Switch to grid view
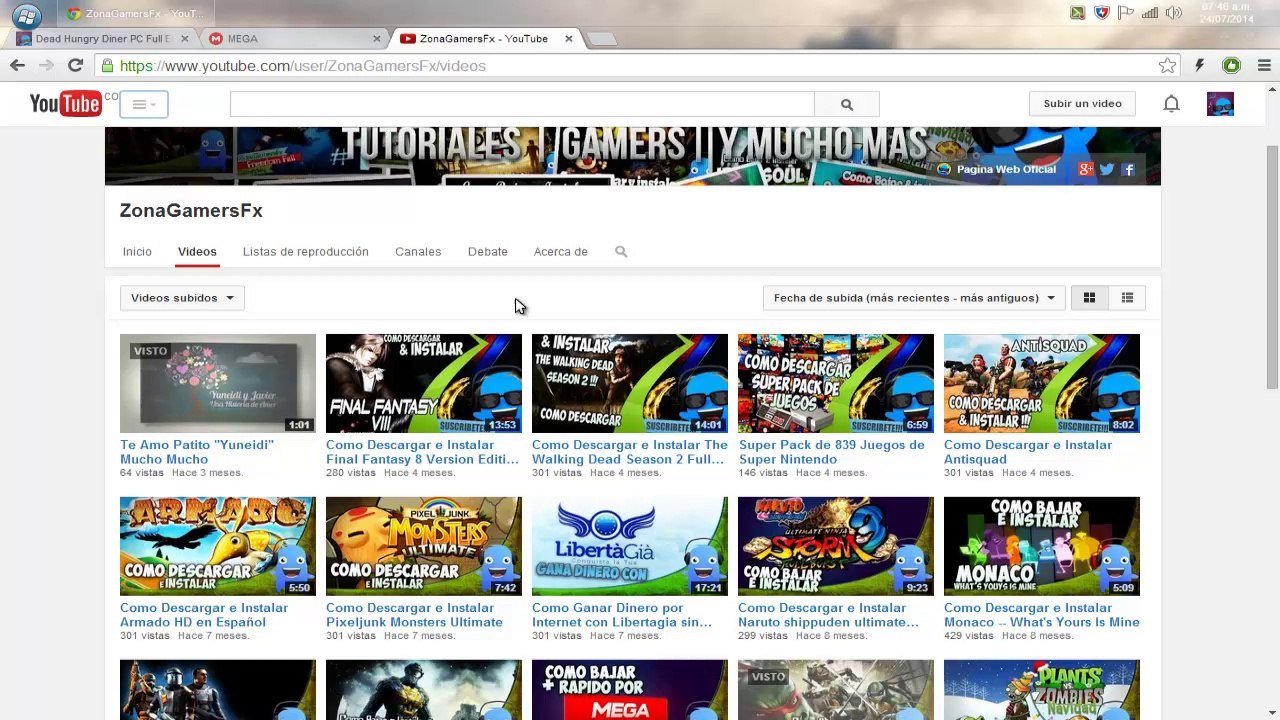The height and width of the screenshot is (720, 1280). coord(1089,298)
